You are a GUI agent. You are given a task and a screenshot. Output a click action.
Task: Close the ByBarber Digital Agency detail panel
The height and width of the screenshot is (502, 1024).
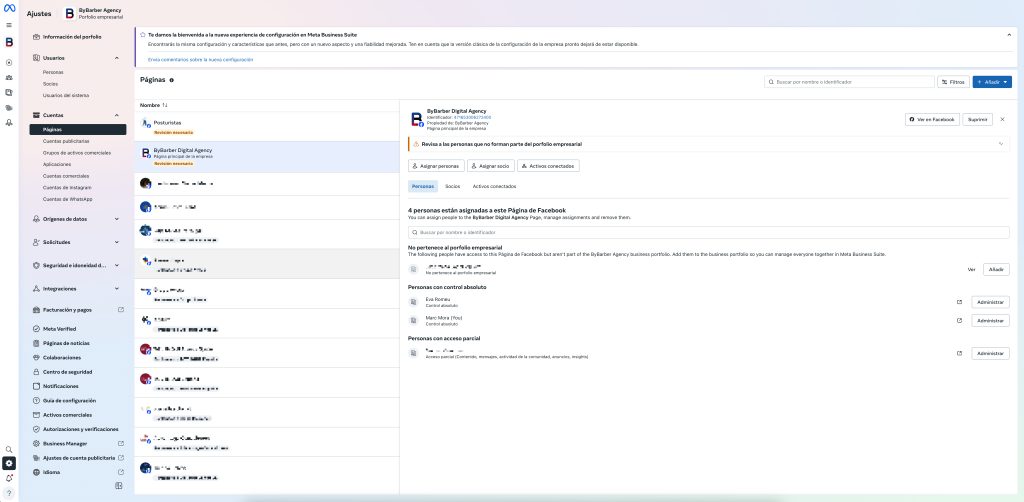pyautogui.click(x=1002, y=119)
